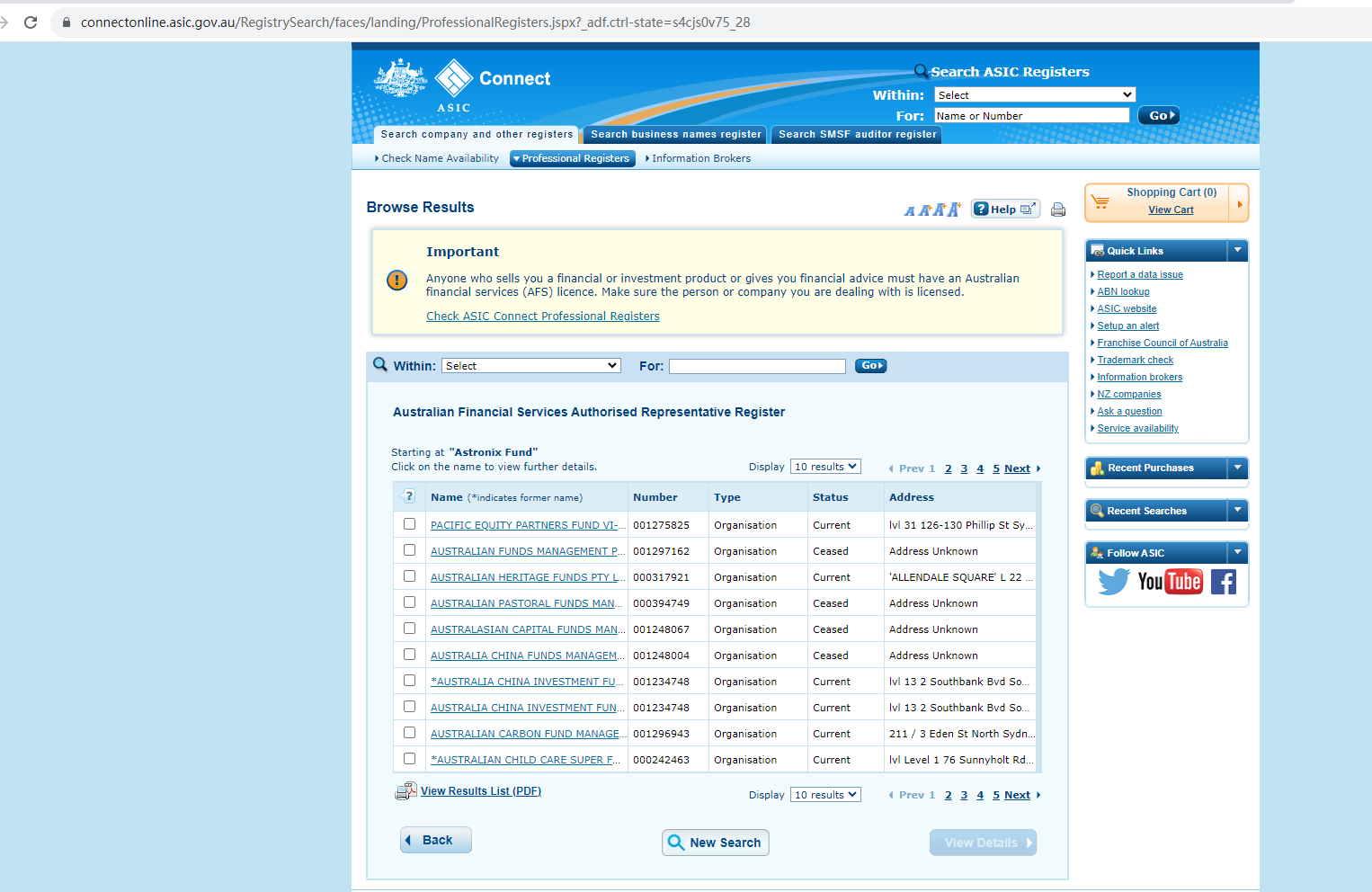Open bottom Display results count dropdown
Screen dimensions: 1372x892
click(825, 795)
